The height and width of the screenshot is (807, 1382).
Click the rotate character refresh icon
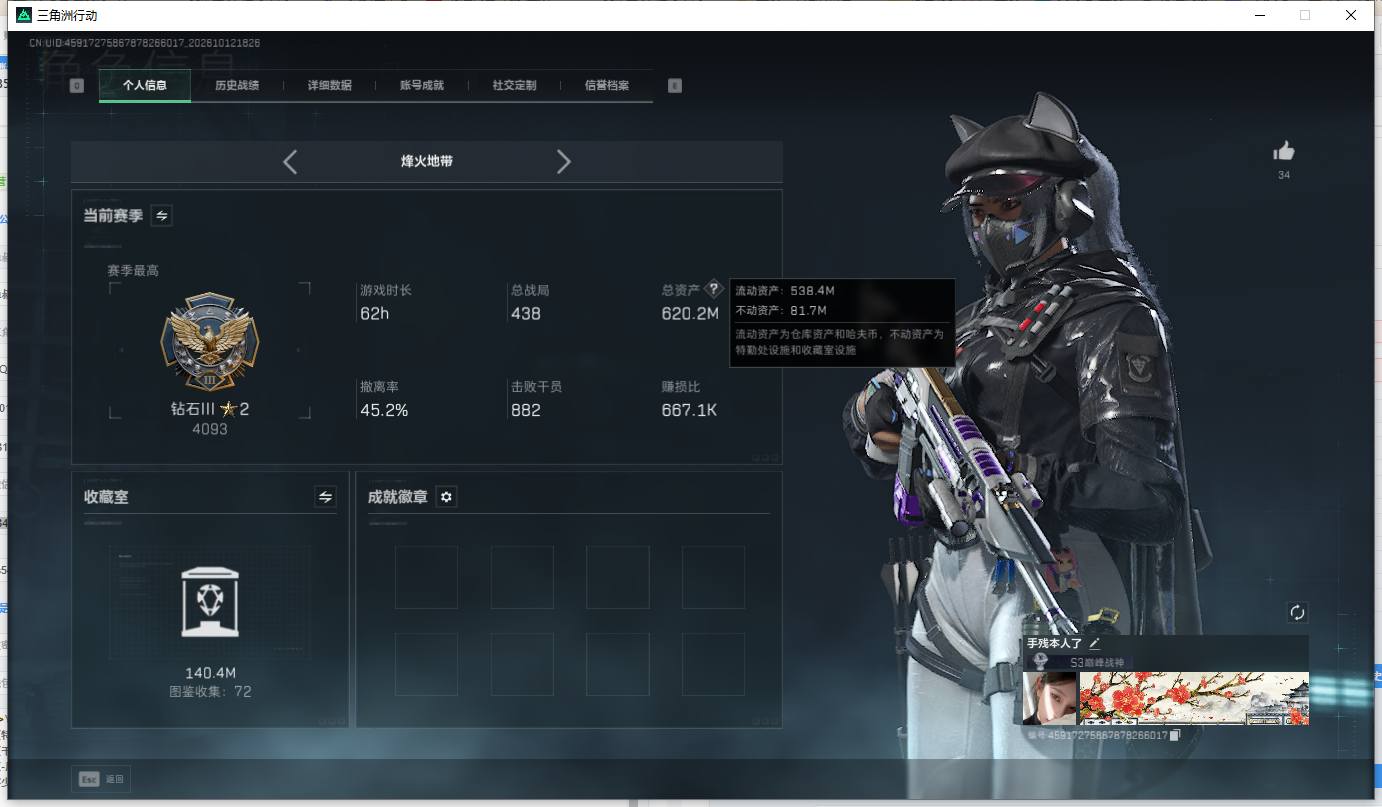(1297, 612)
